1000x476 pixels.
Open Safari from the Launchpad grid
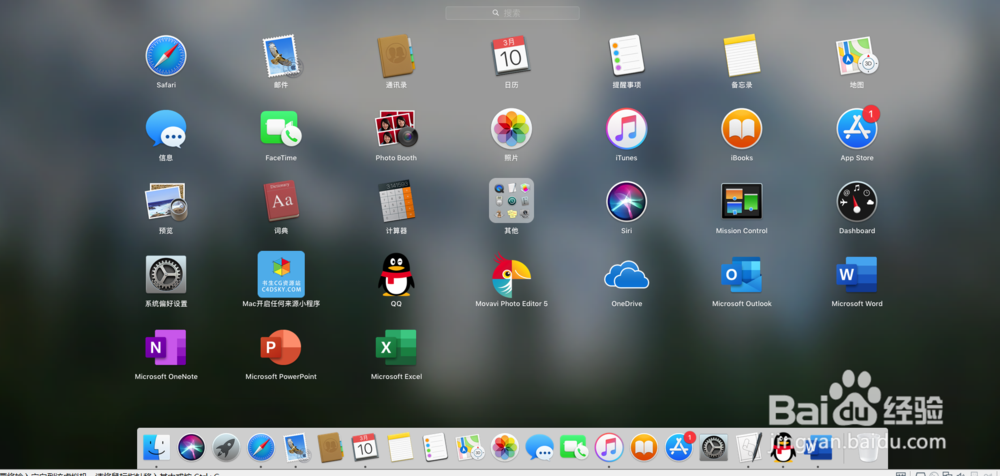[x=166, y=56]
